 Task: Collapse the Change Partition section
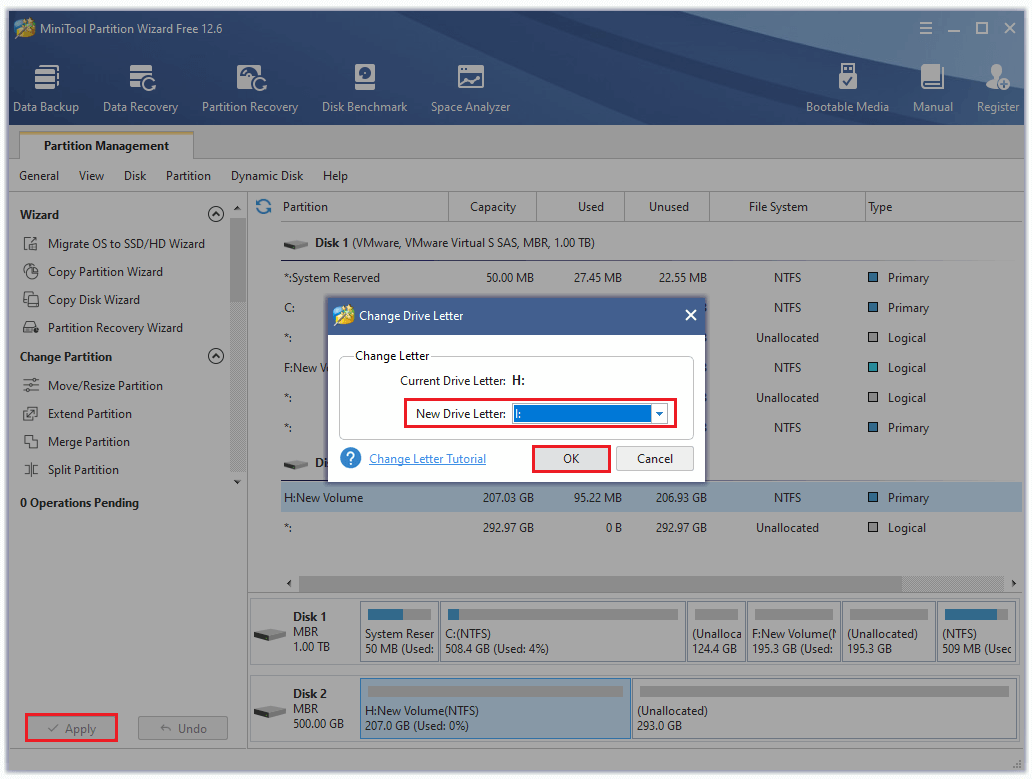point(215,356)
